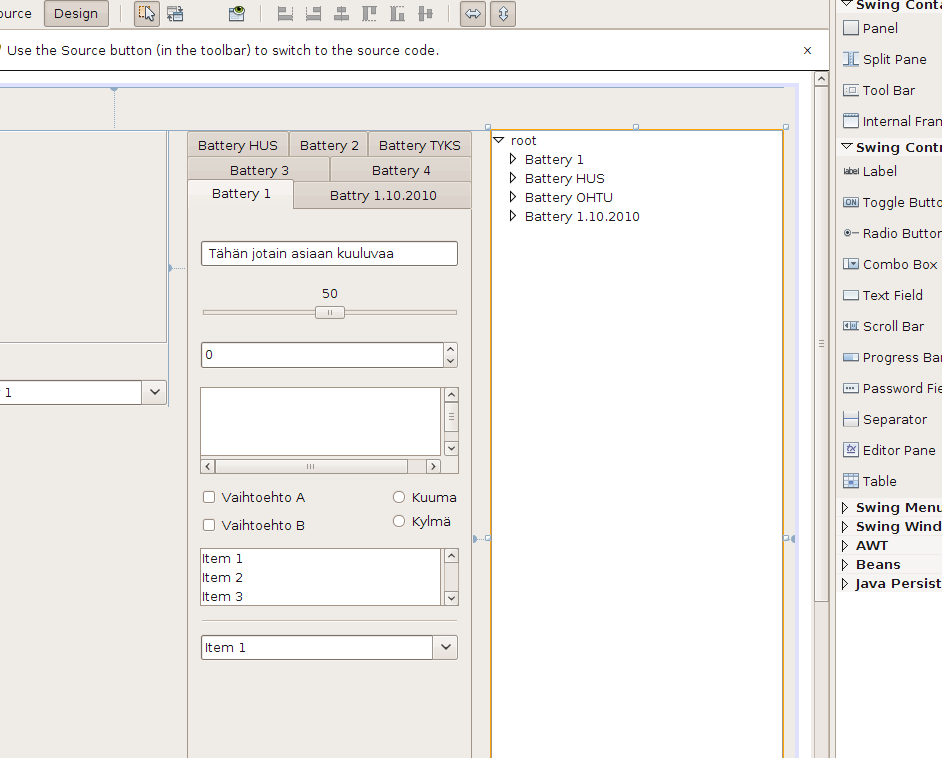Align components left in column
942x758 pixels.
[285, 13]
